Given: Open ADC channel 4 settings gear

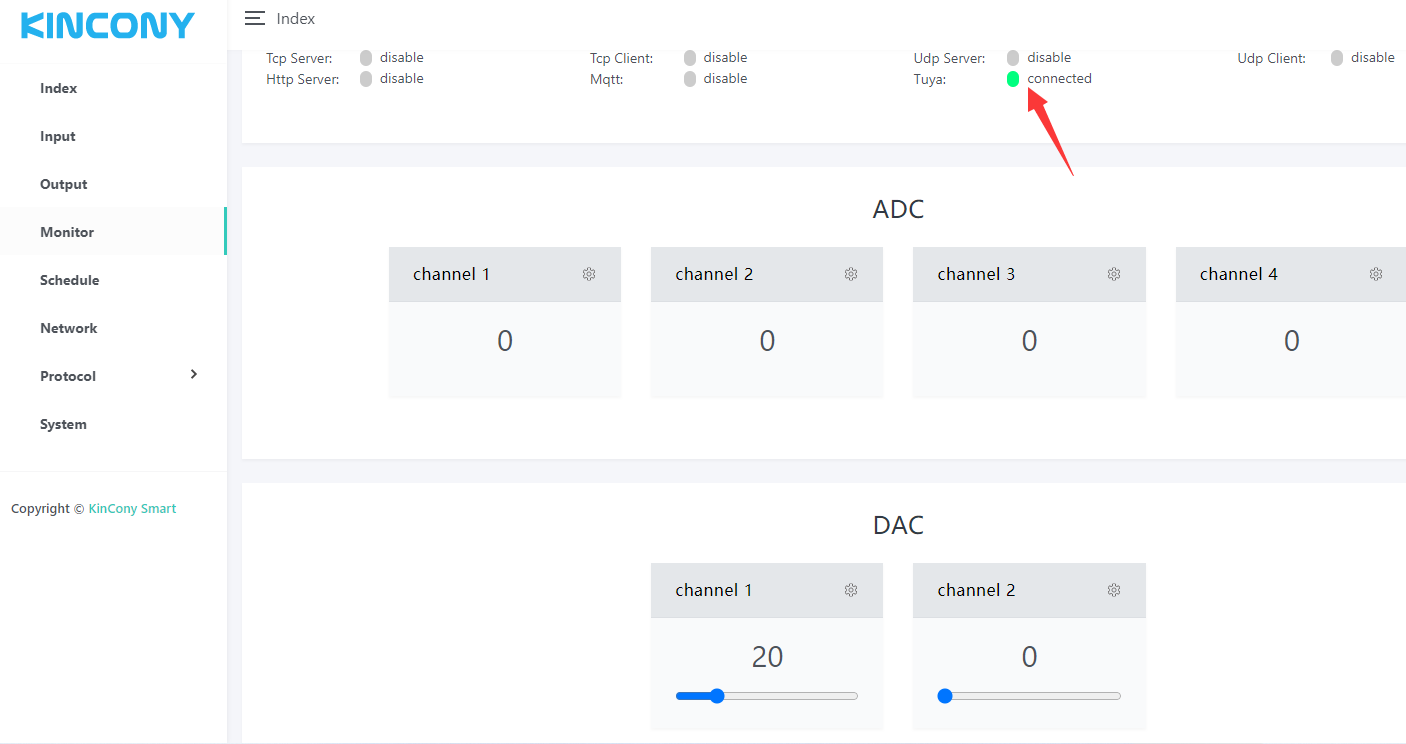Looking at the screenshot, I should pos(1376,274).
